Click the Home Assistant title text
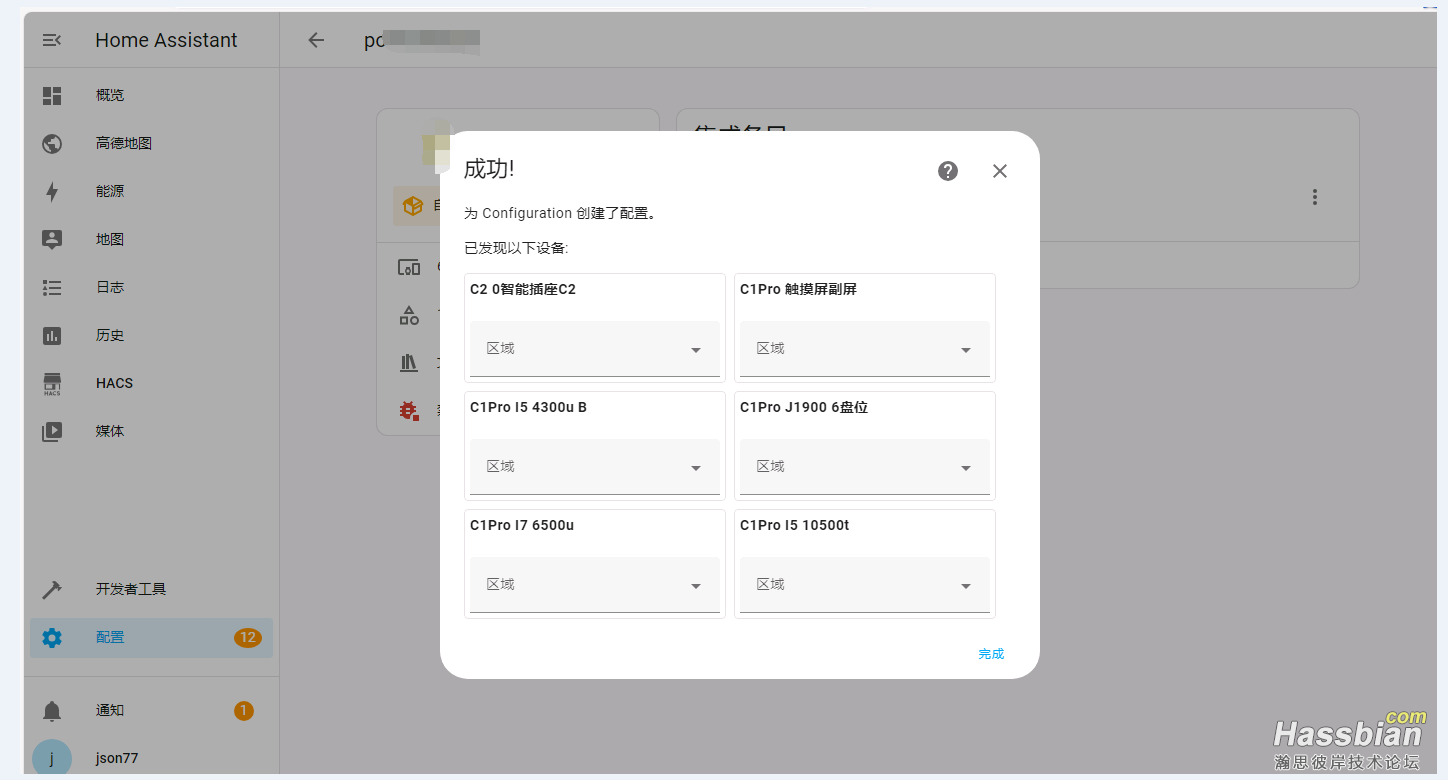The image size is (1448, 780). pos(166,40)
